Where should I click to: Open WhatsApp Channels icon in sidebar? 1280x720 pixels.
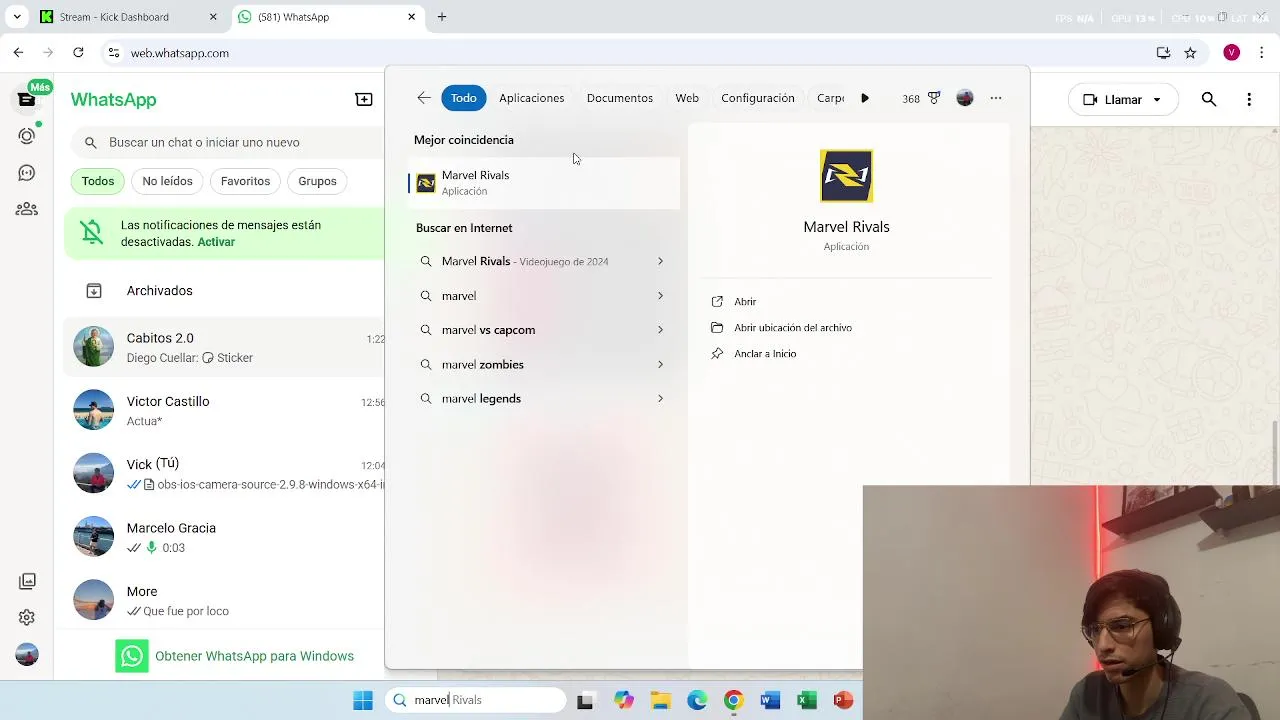coord(27,173)
